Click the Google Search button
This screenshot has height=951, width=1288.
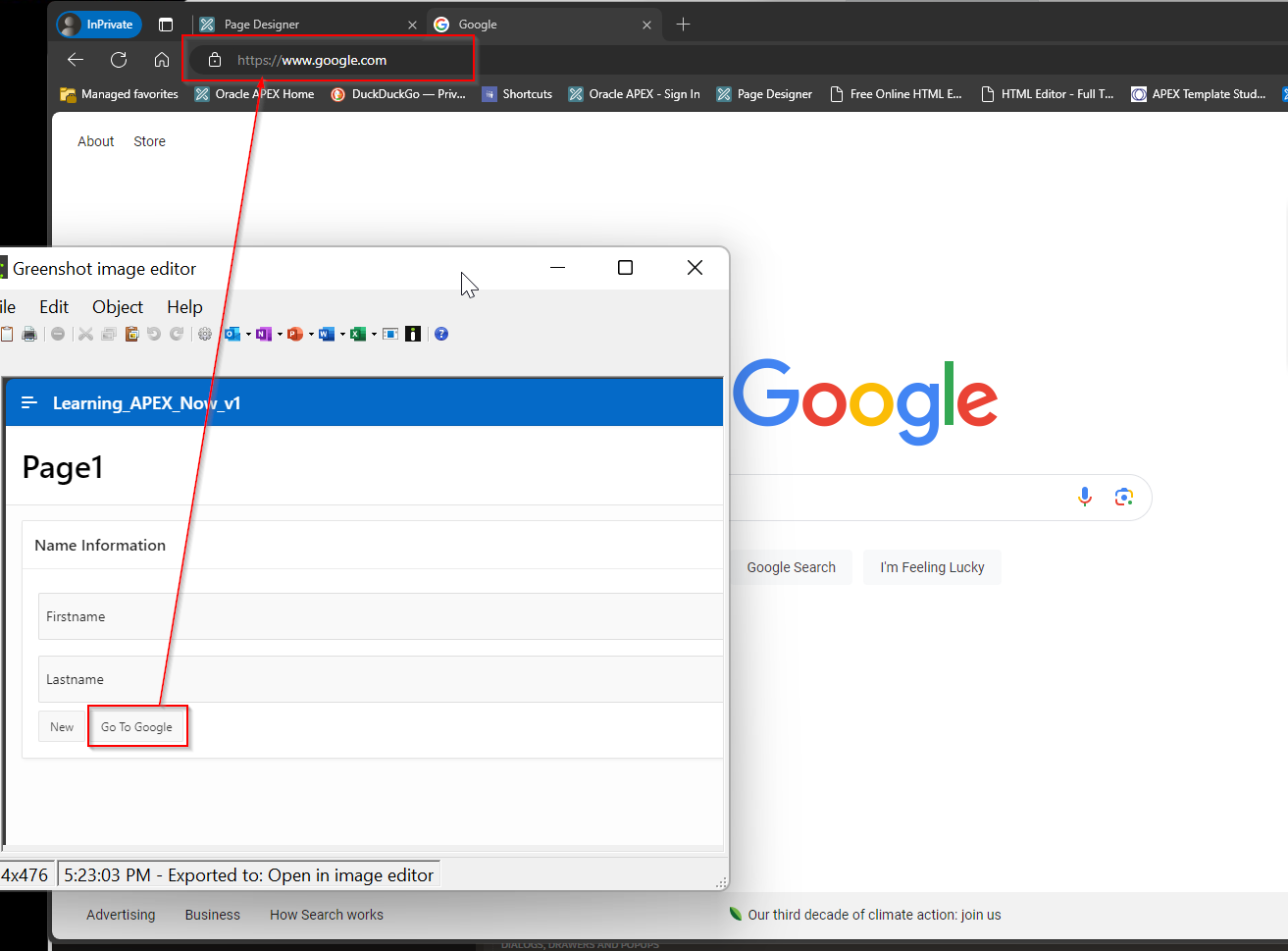click(791, 567)
